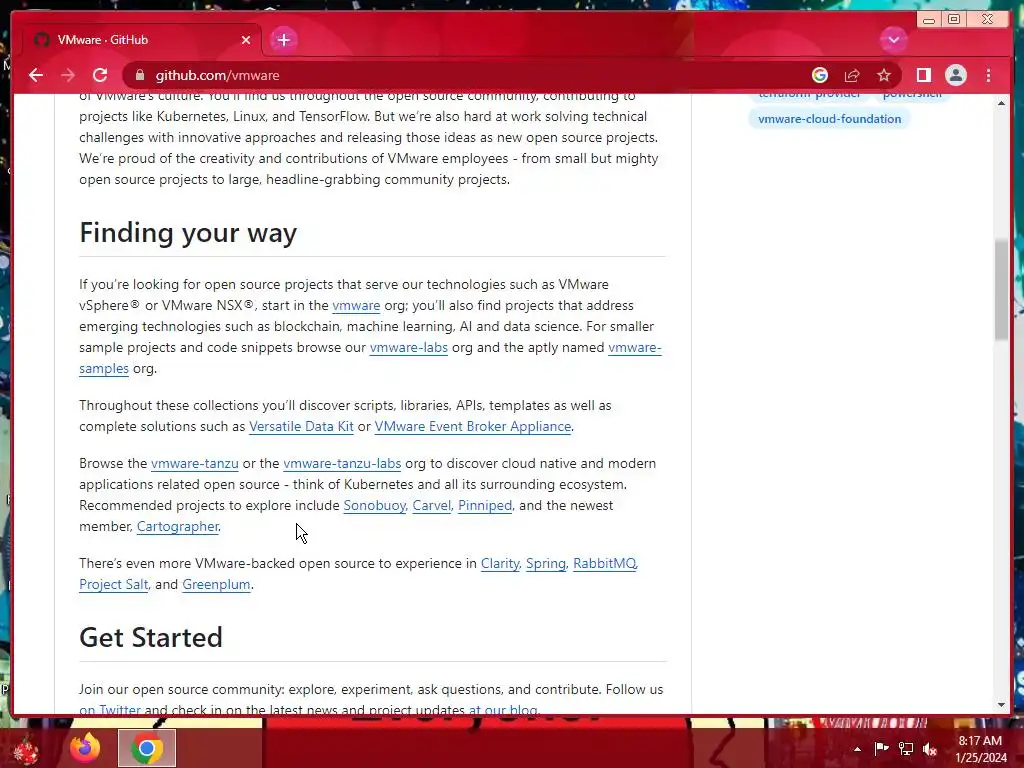Open the Cartographer link

coord(178,526)
